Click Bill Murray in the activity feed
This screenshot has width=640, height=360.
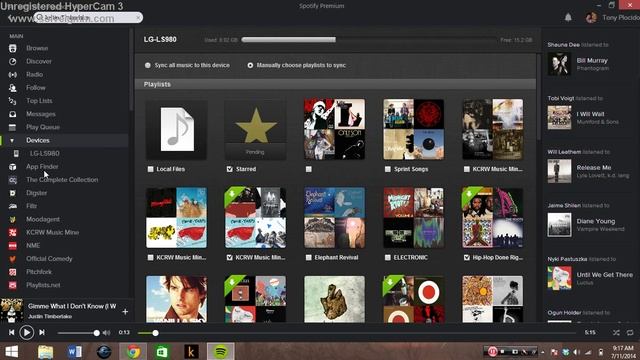[592, 60]
